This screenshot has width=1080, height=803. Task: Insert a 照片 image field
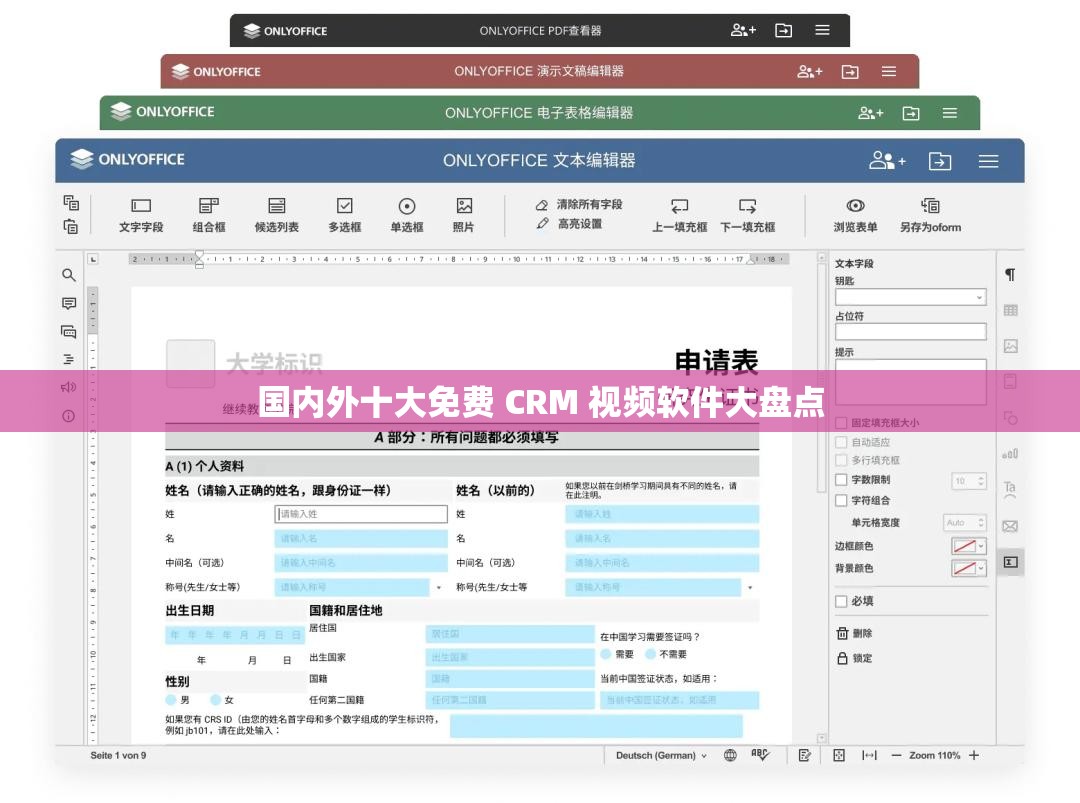click(x=463, y=214)
